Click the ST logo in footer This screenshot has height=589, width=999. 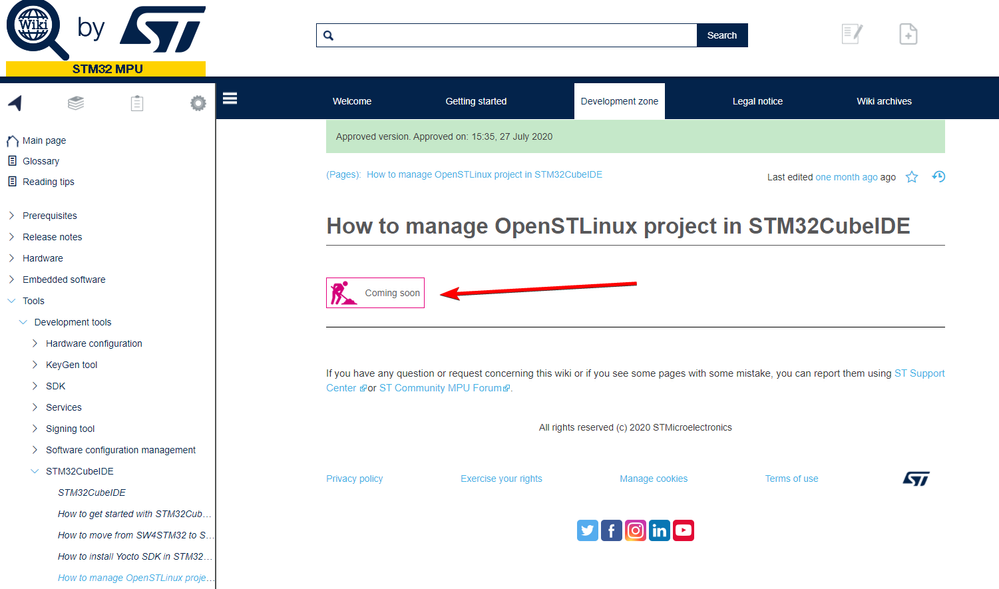pyautogui.click(x=916, y=479)
